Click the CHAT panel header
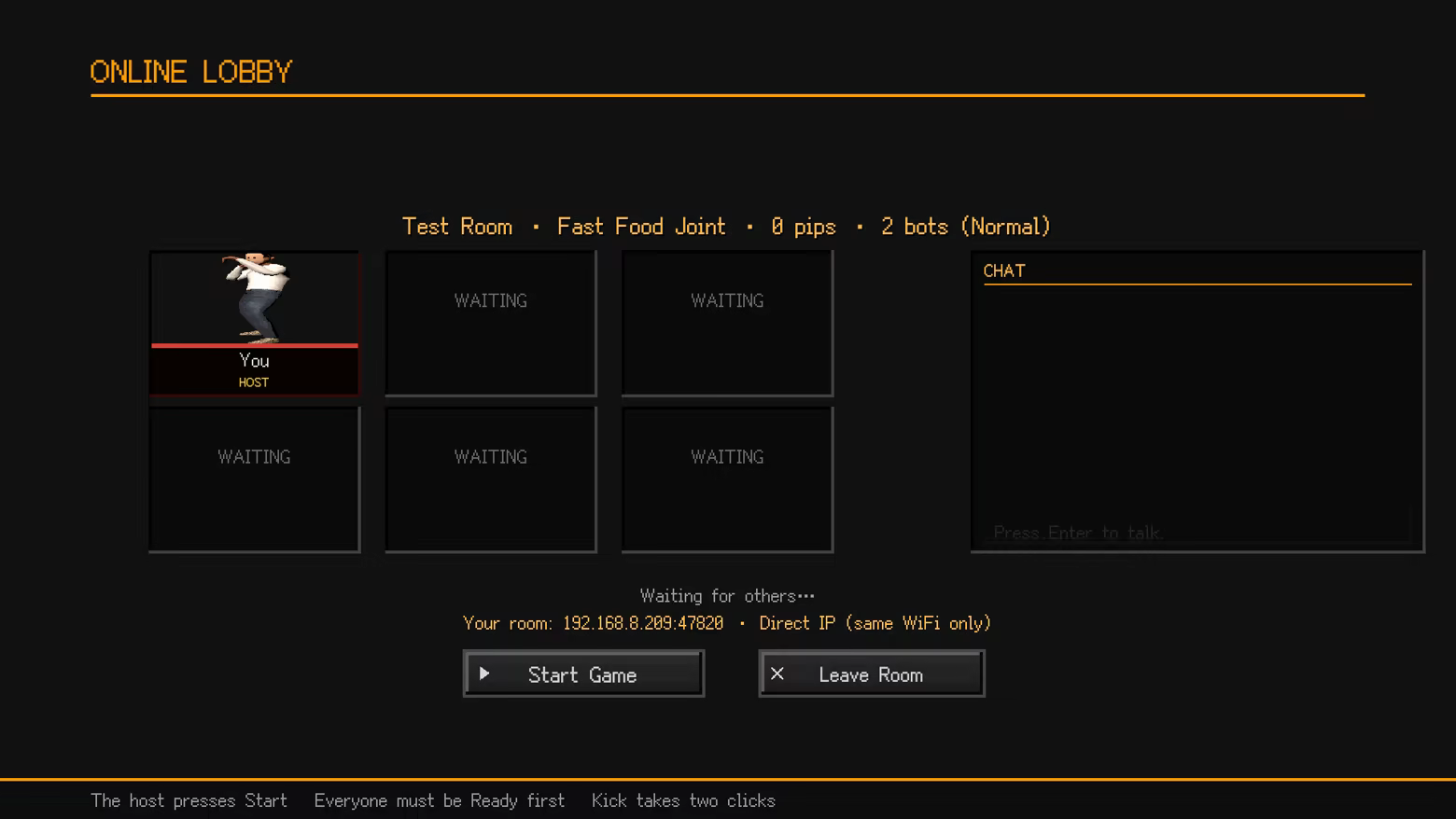This screenshot has width=1456, height=819. tap(1004, 271)
